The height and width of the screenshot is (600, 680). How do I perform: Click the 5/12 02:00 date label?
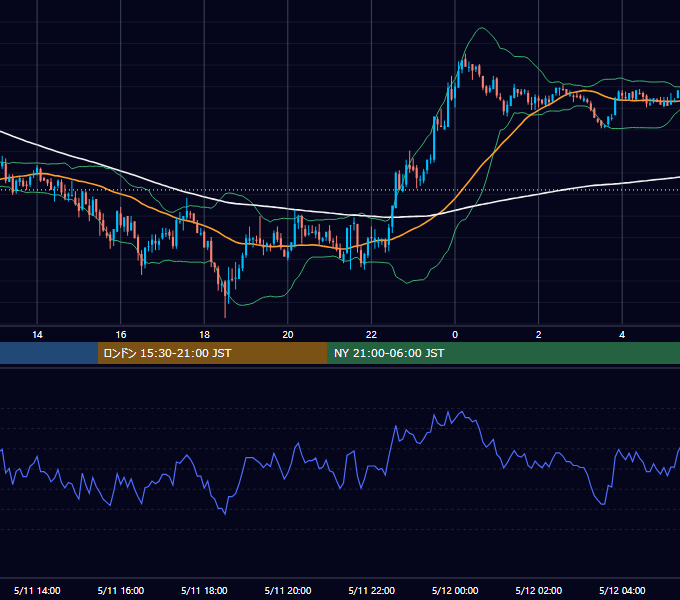(x=539, y=590)
